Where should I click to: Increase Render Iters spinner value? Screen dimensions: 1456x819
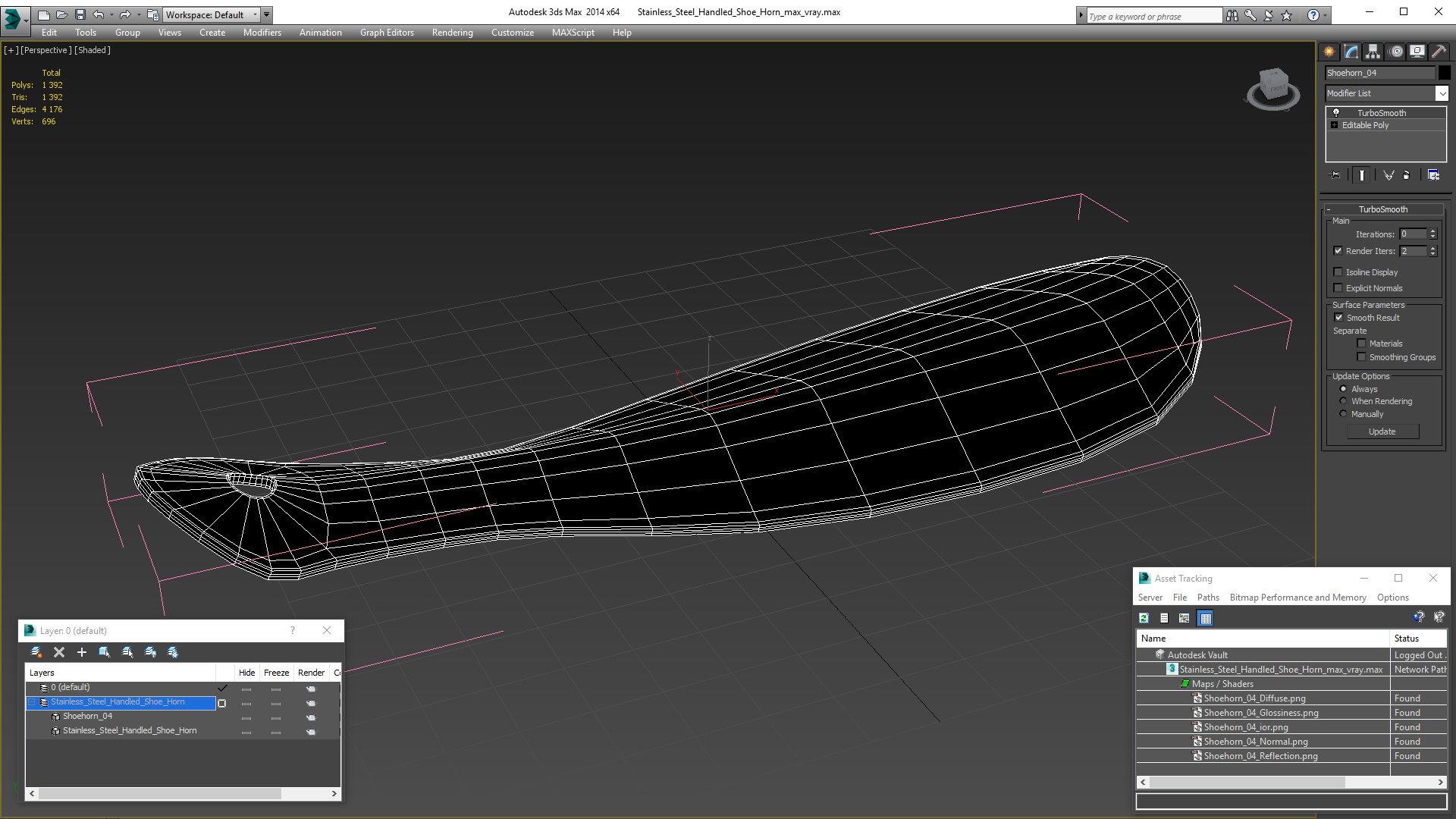(1433, 248)
